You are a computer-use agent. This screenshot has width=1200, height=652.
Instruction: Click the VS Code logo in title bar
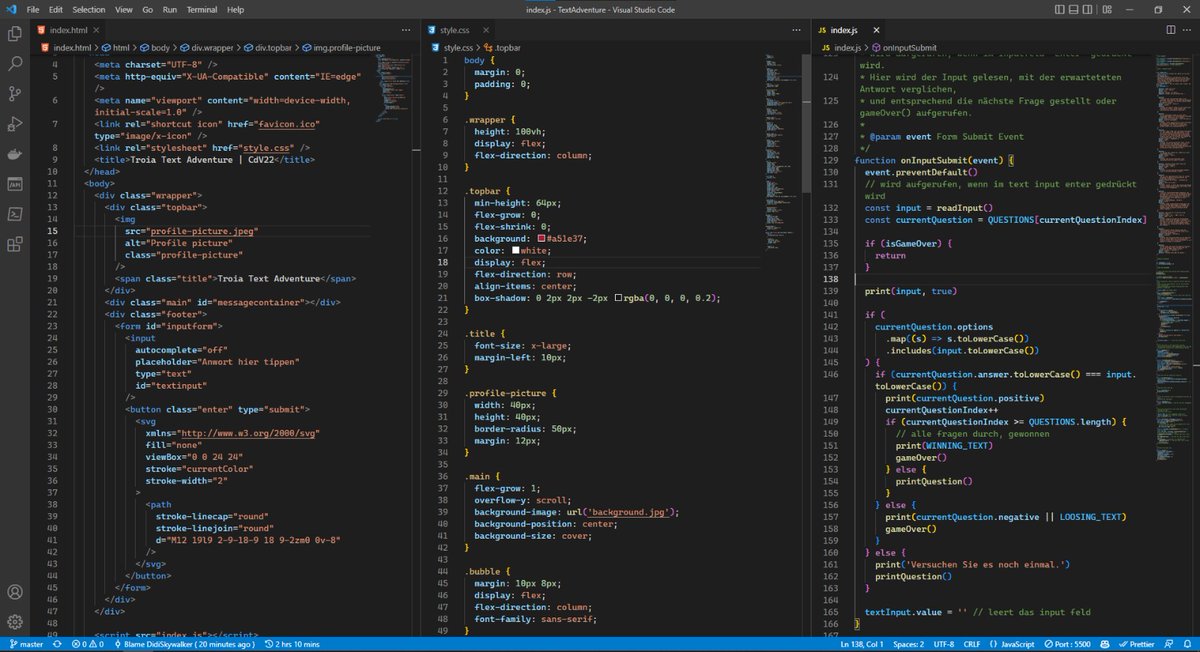pyautogui.click(x=13, y=9)
